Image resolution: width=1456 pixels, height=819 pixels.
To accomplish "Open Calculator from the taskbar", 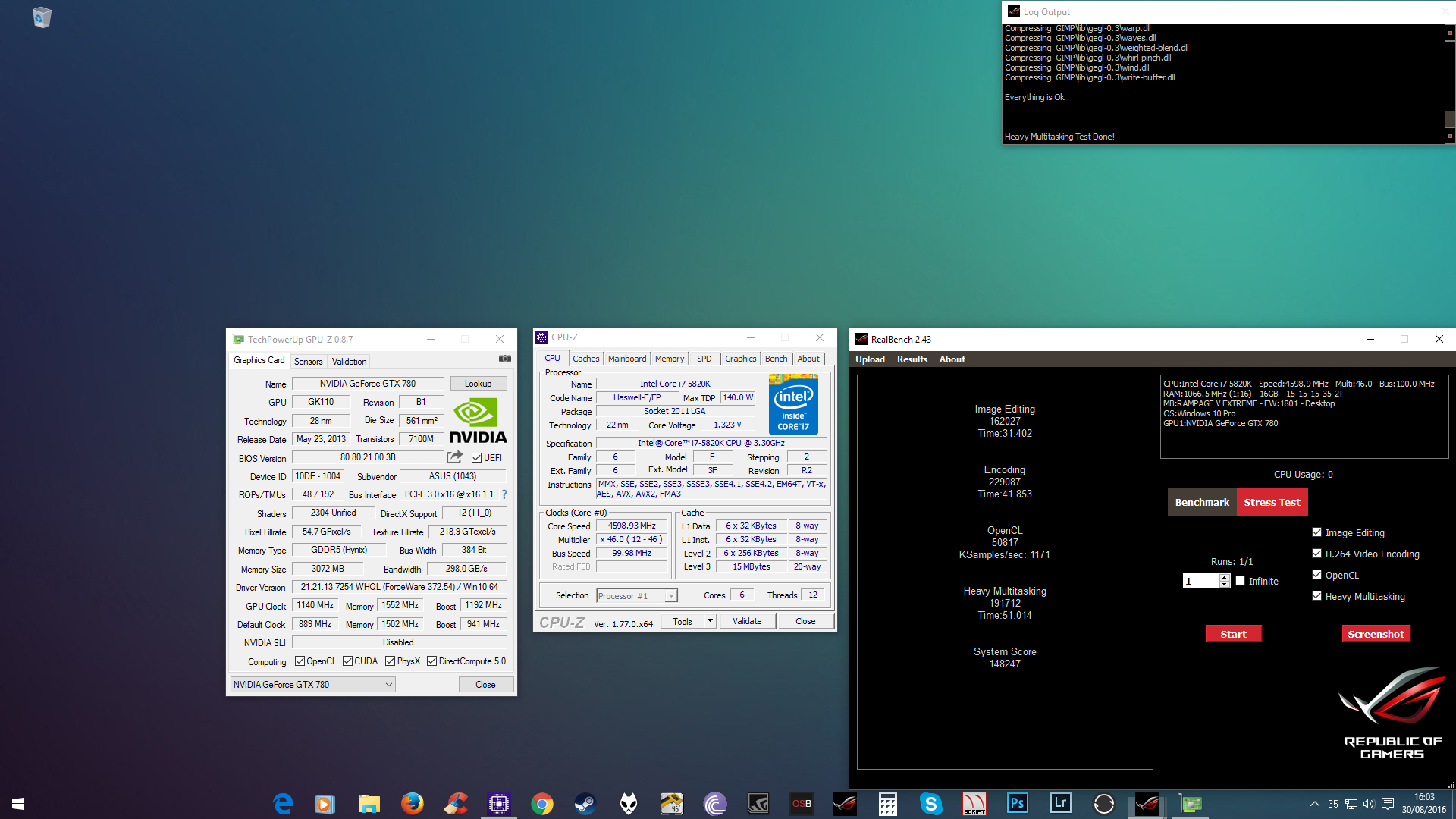I will tap(888, 804).
